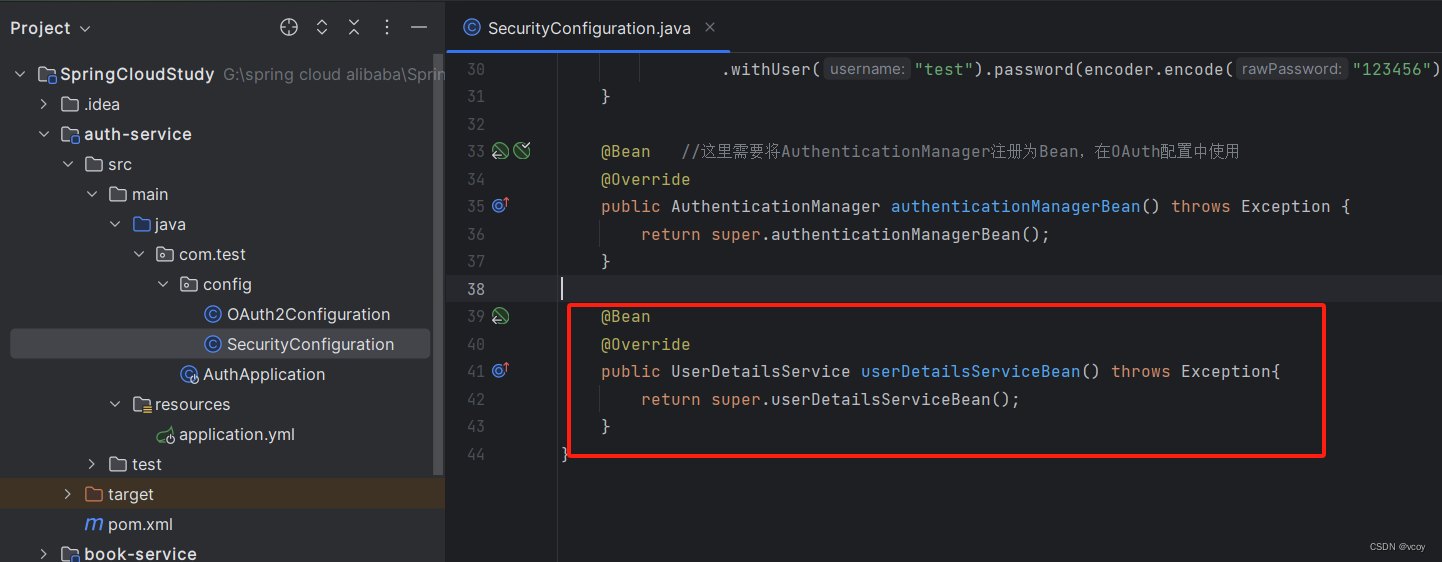This screenshot has height=562, width=1442.
Task: Click Spring bean gutter icon line 33
Action: 500,151
